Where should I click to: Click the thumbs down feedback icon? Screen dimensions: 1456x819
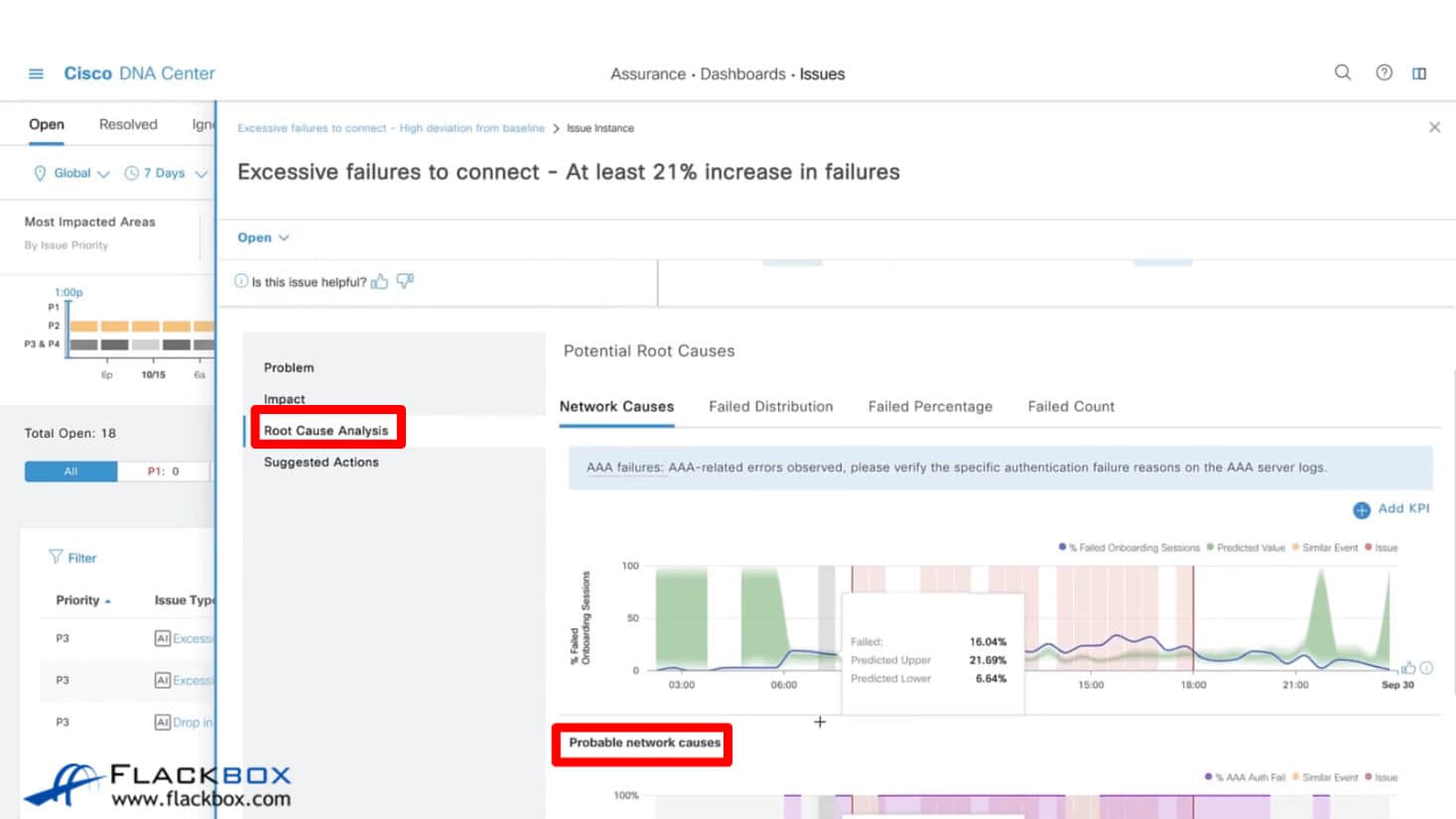(405, 281)
